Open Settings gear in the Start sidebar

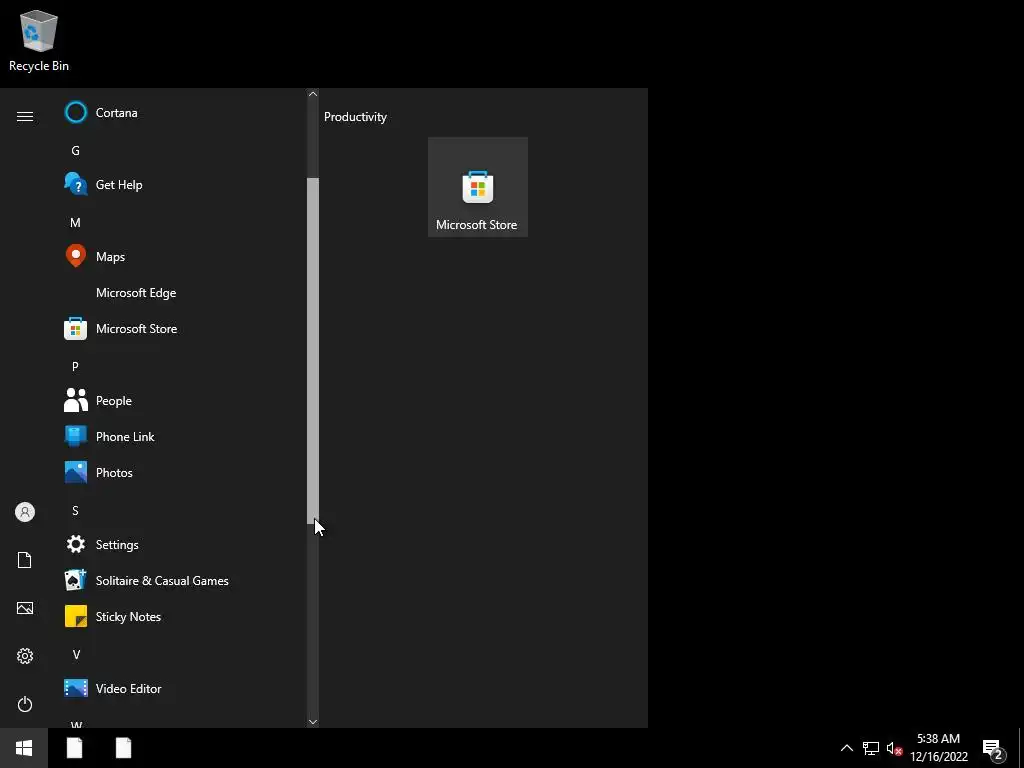pos(25,656)
